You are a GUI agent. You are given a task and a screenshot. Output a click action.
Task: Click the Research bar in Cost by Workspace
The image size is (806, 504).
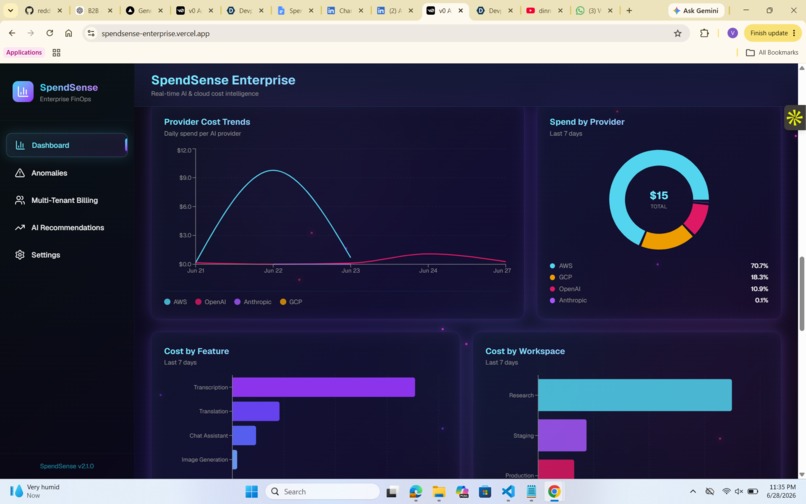click(x=635, y=395)
